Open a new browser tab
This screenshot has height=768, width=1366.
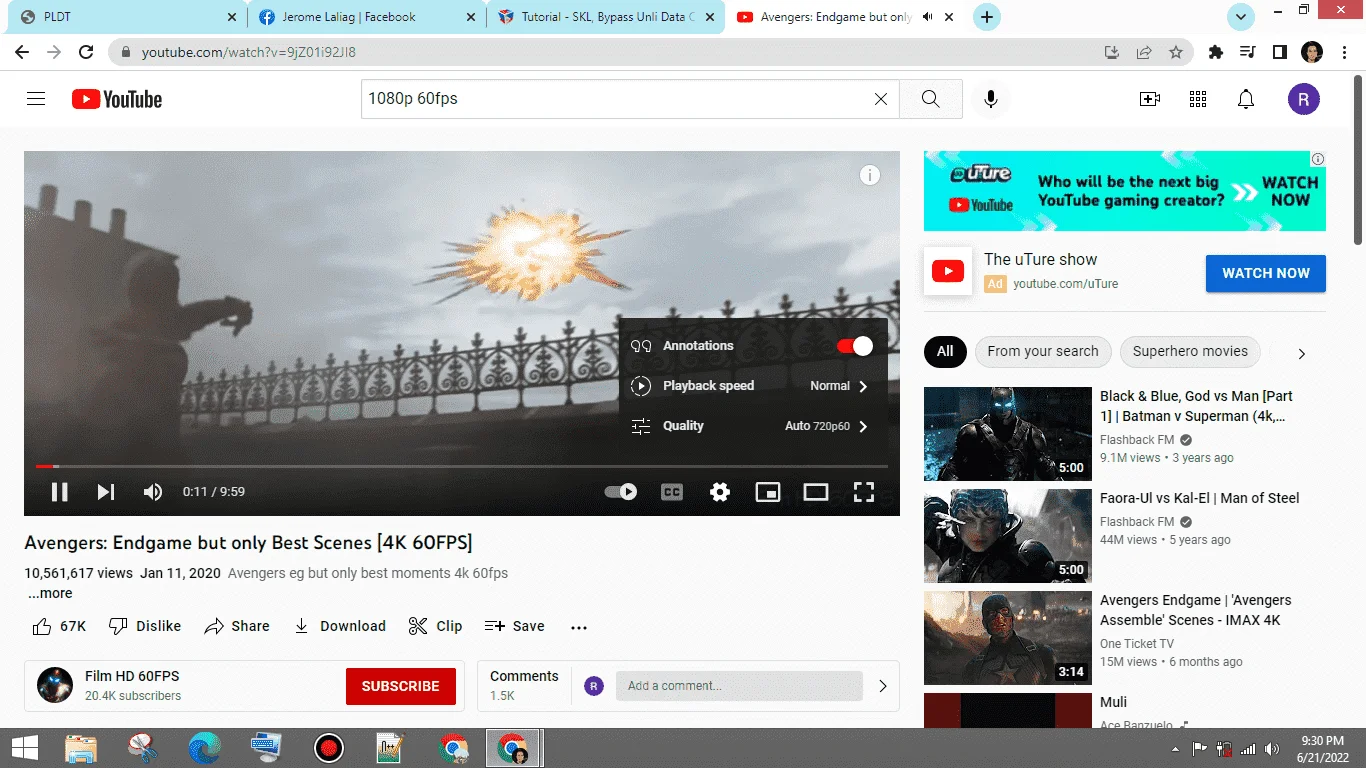987,17
